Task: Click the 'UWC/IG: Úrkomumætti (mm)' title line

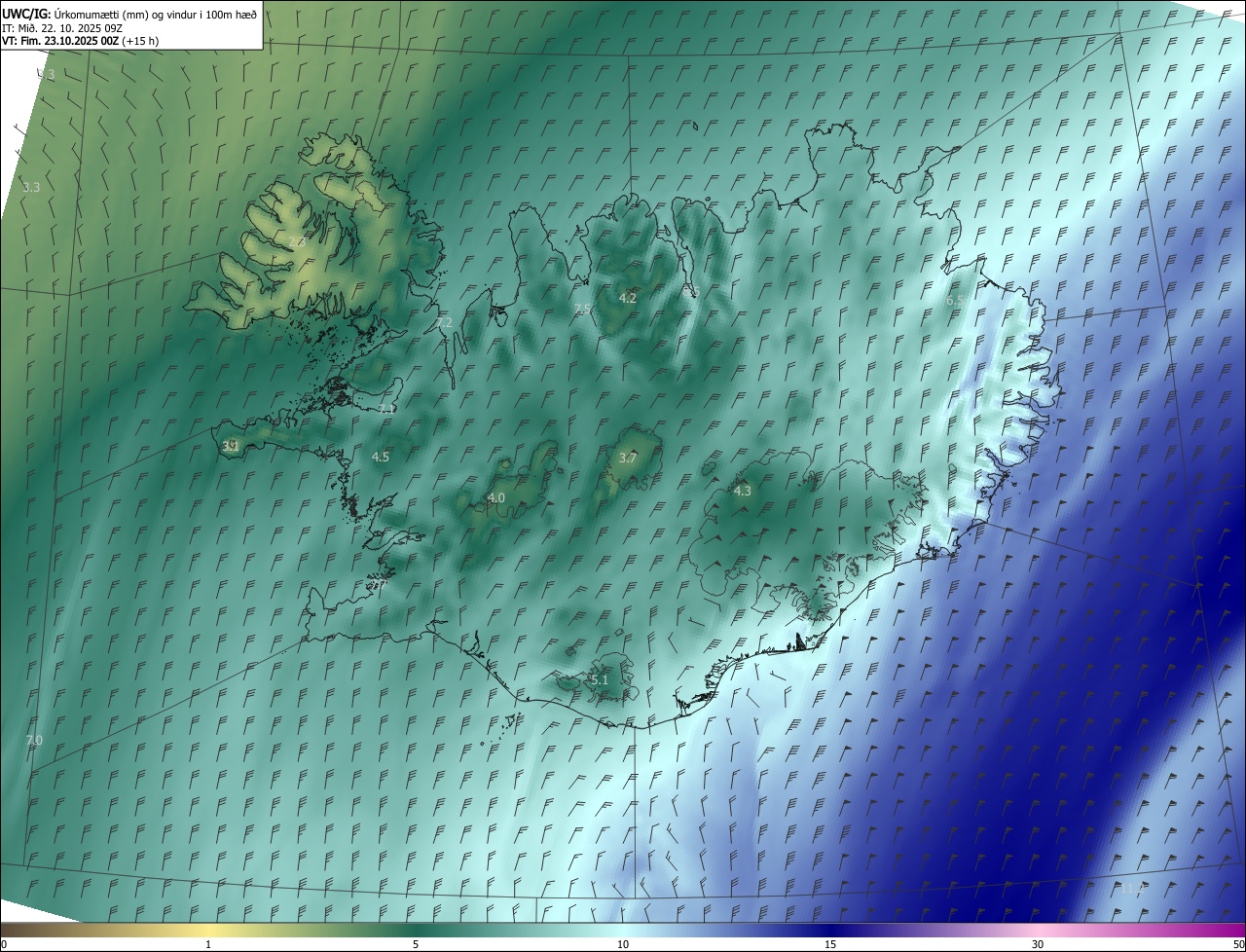Action: tap(129, 13)
